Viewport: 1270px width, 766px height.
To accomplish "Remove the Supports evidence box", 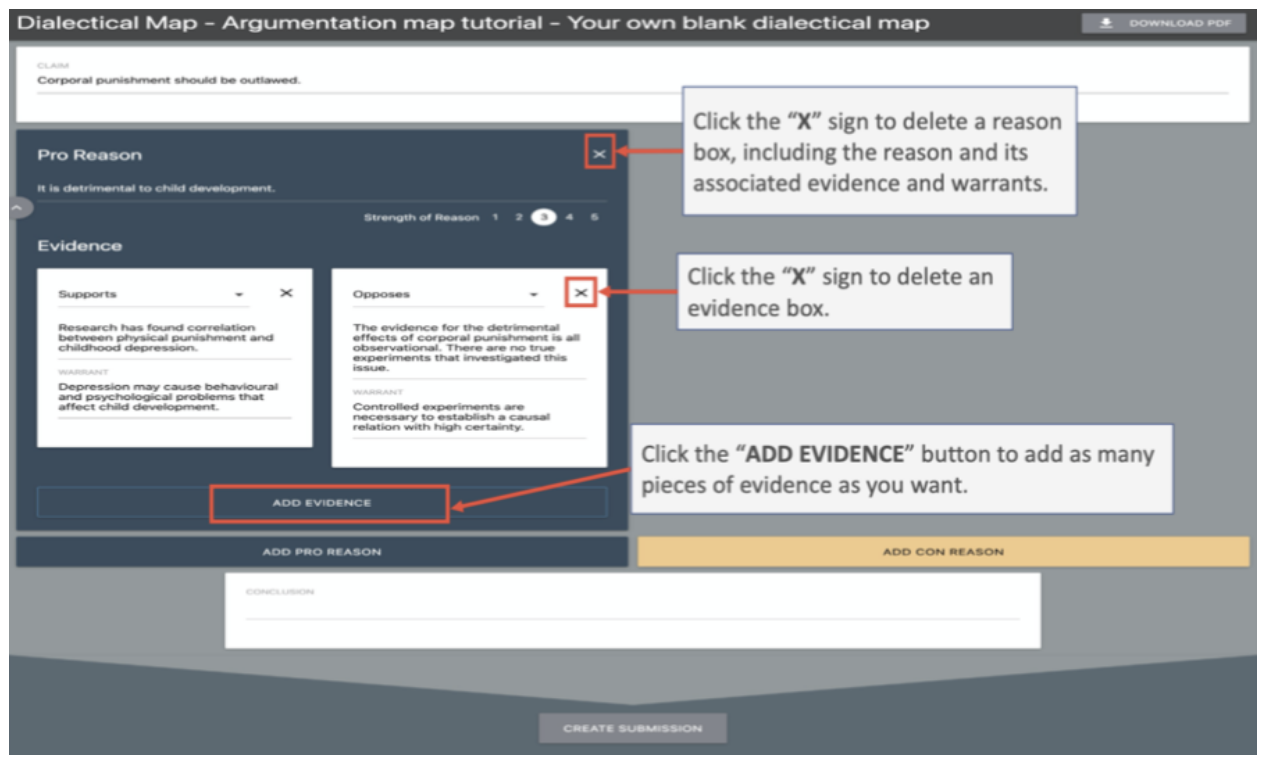I will click(286, 293).
